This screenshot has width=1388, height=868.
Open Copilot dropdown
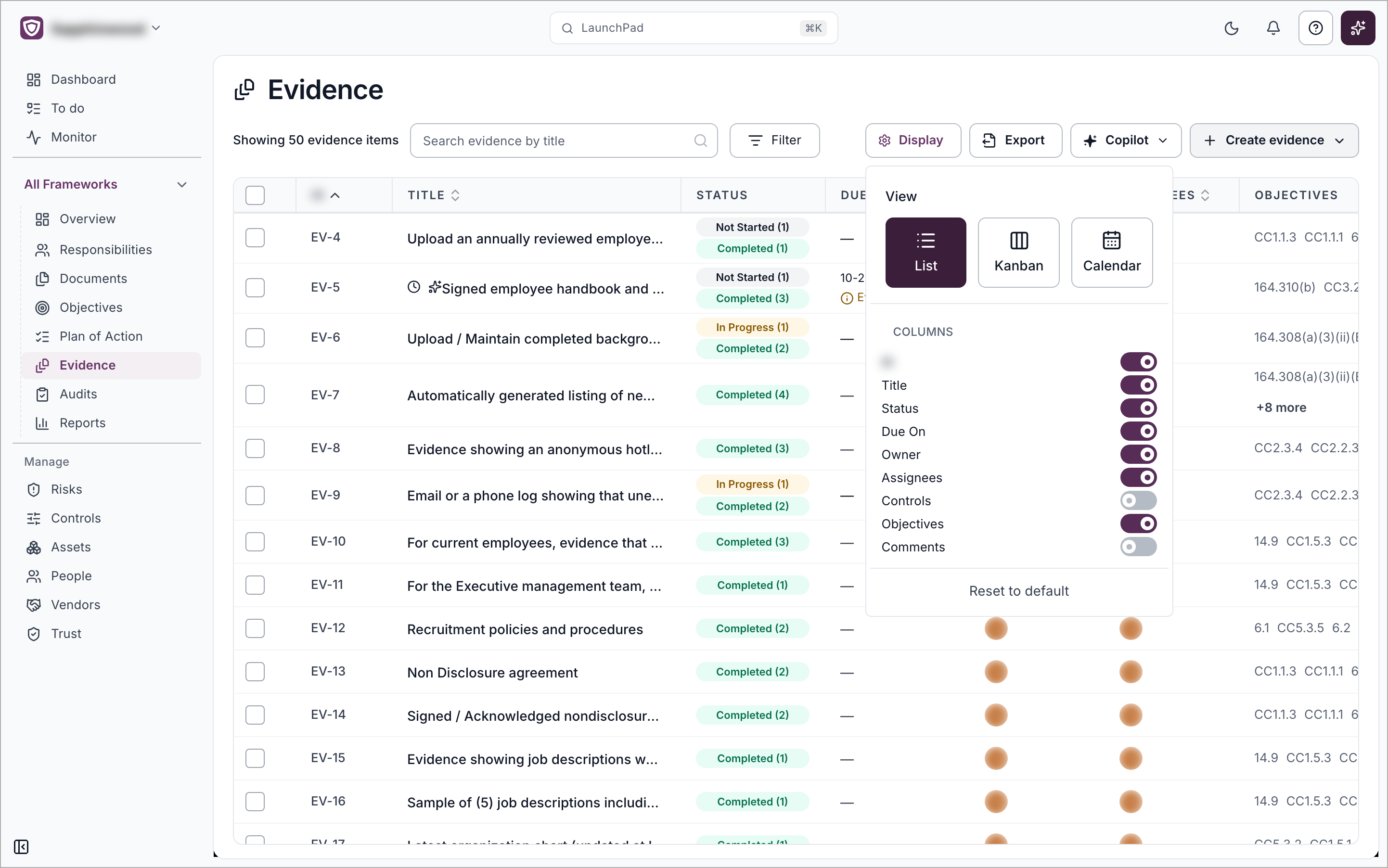[1126, 140]
